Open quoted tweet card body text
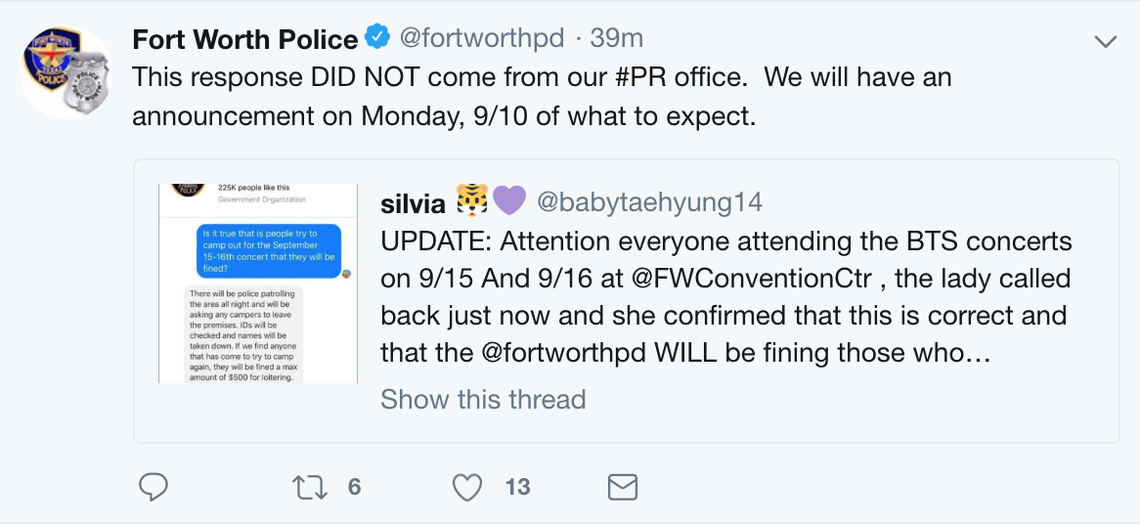This screenshot has height=524, width=1140. [x=726, y=298]
